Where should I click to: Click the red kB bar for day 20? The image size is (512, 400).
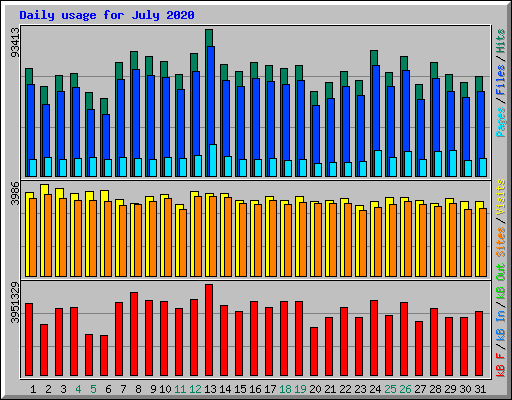pyautogui.click(x=314, y=351)
